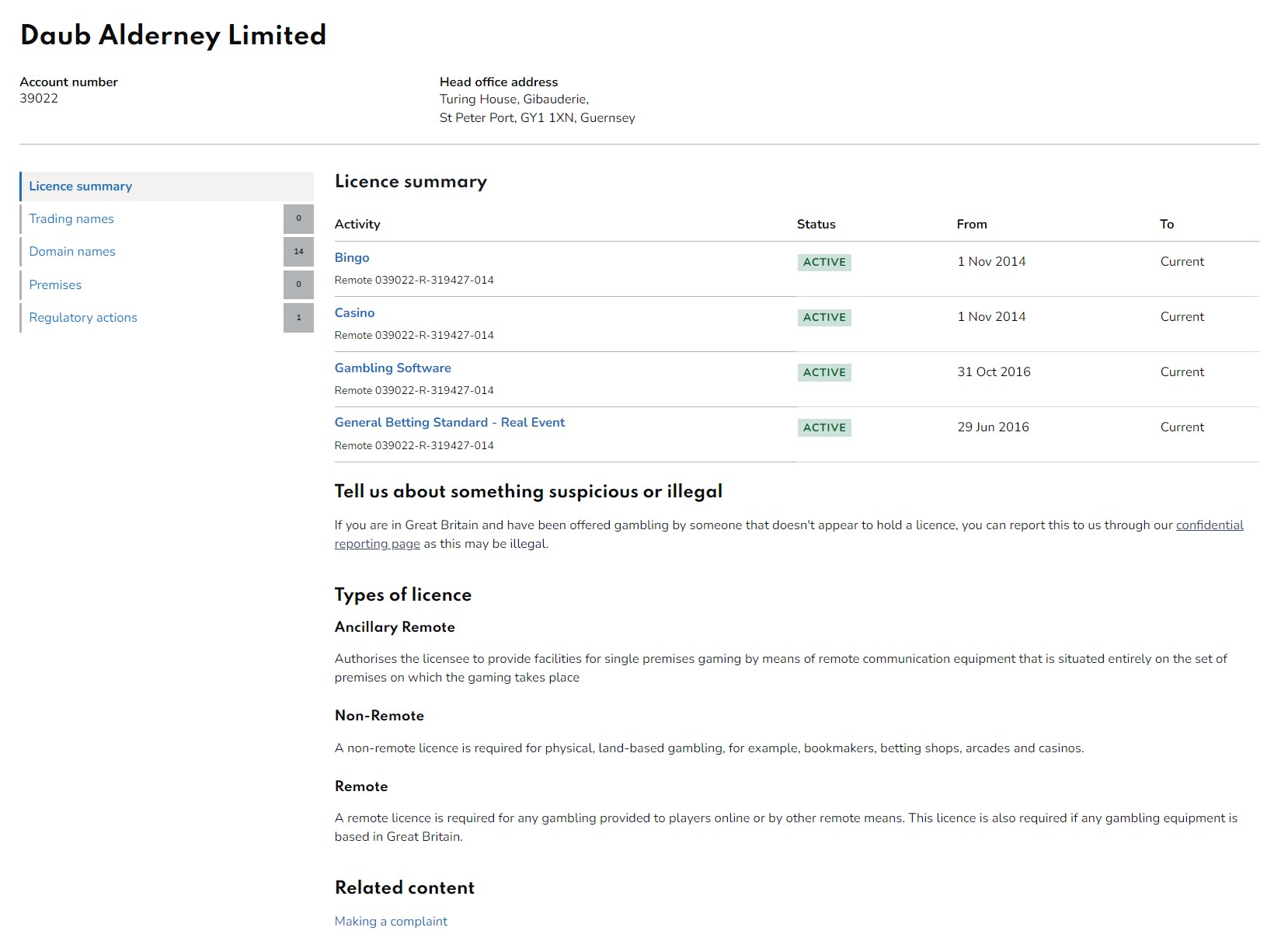Screen dimensions: 1288x938
Task: Click the Licence summary section heading
Action: 411,182
